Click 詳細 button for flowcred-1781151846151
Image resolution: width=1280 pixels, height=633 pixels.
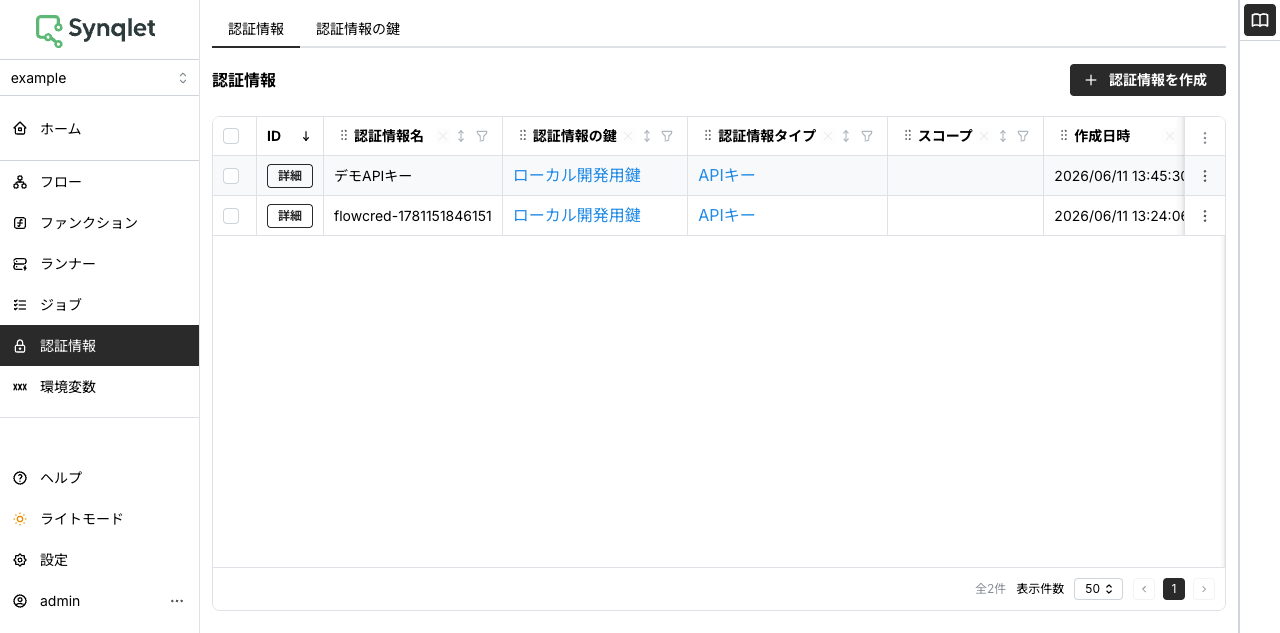290,216
